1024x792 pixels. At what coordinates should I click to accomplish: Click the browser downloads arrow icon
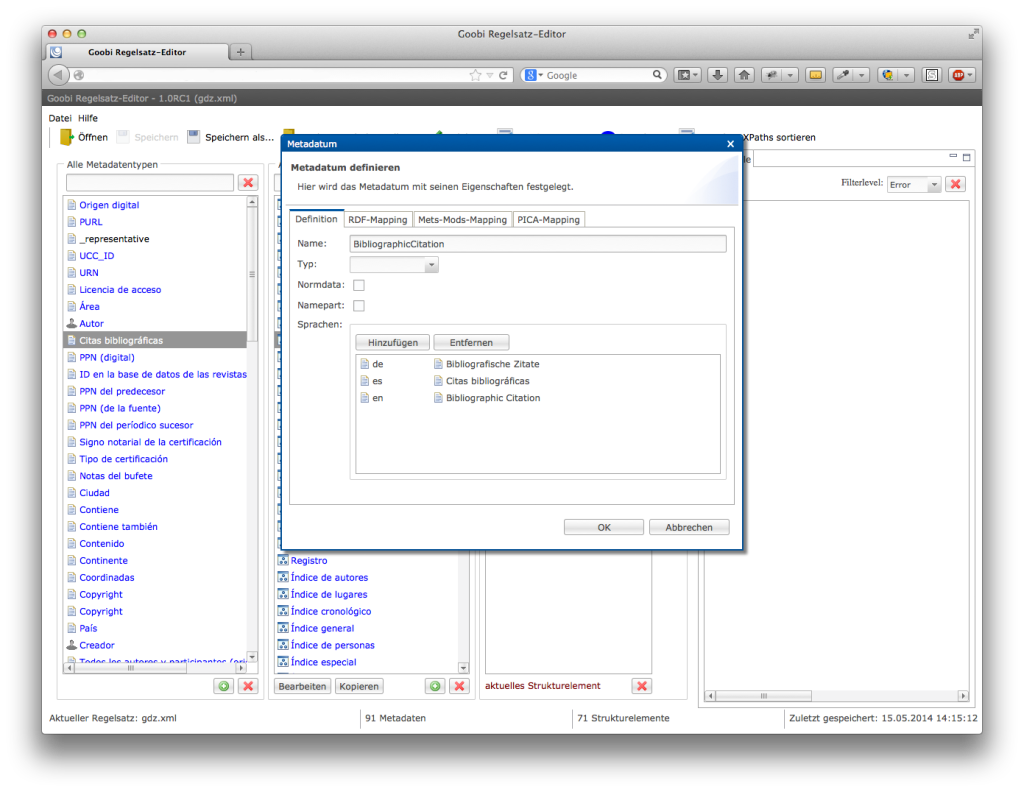coord(717,75)
